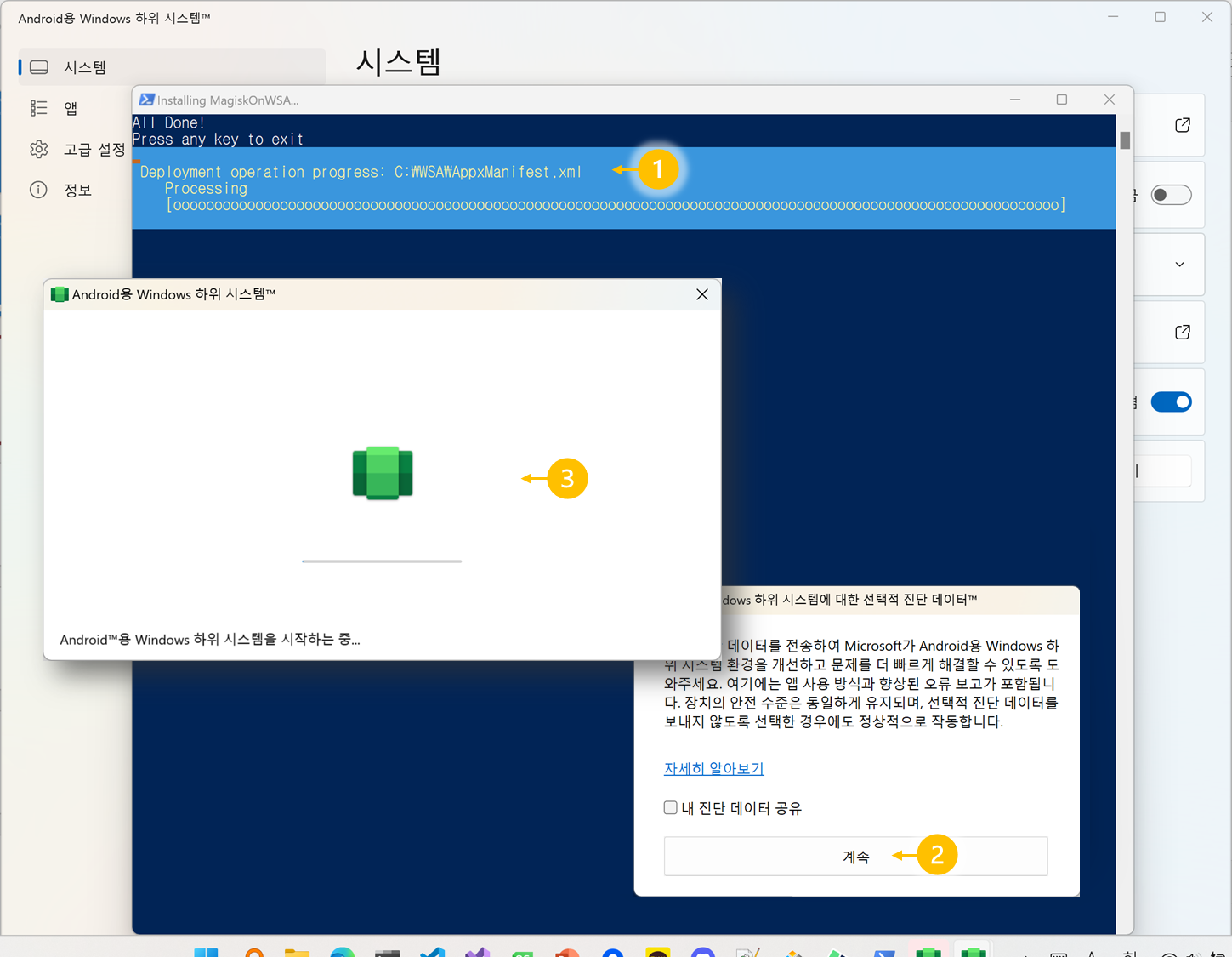The height and width of the screenshot is (957, 1232).
Task: Click the 'Press any key to exit' console text
Action: (218, 140)
